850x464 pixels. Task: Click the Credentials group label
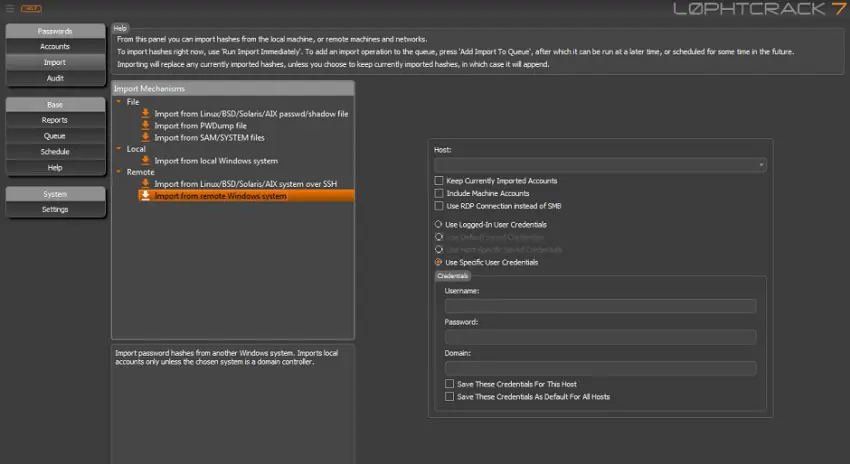[x=453, y=276]
